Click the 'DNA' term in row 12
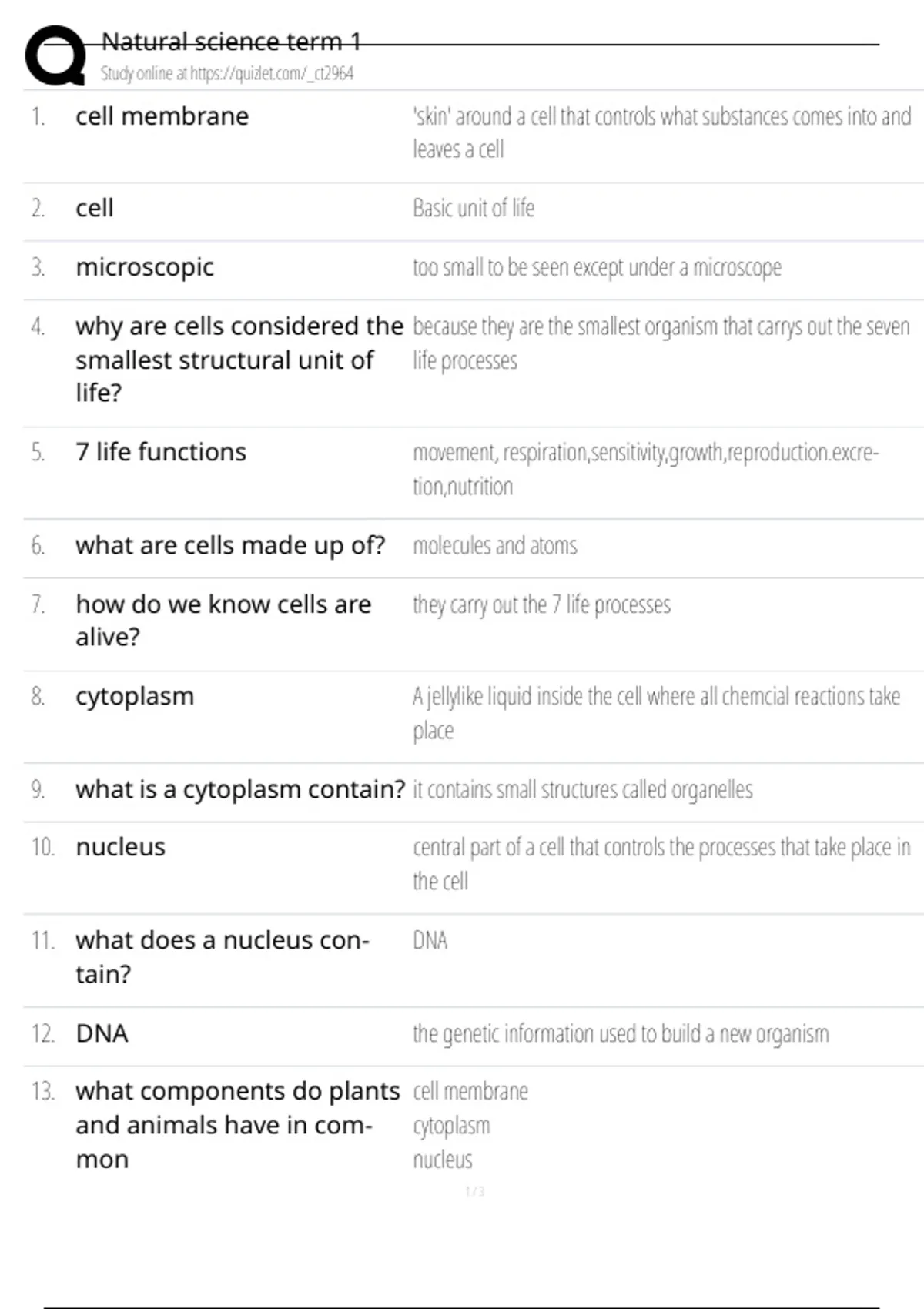This screenshot has height=1309, width=924. pos(102,1033)
